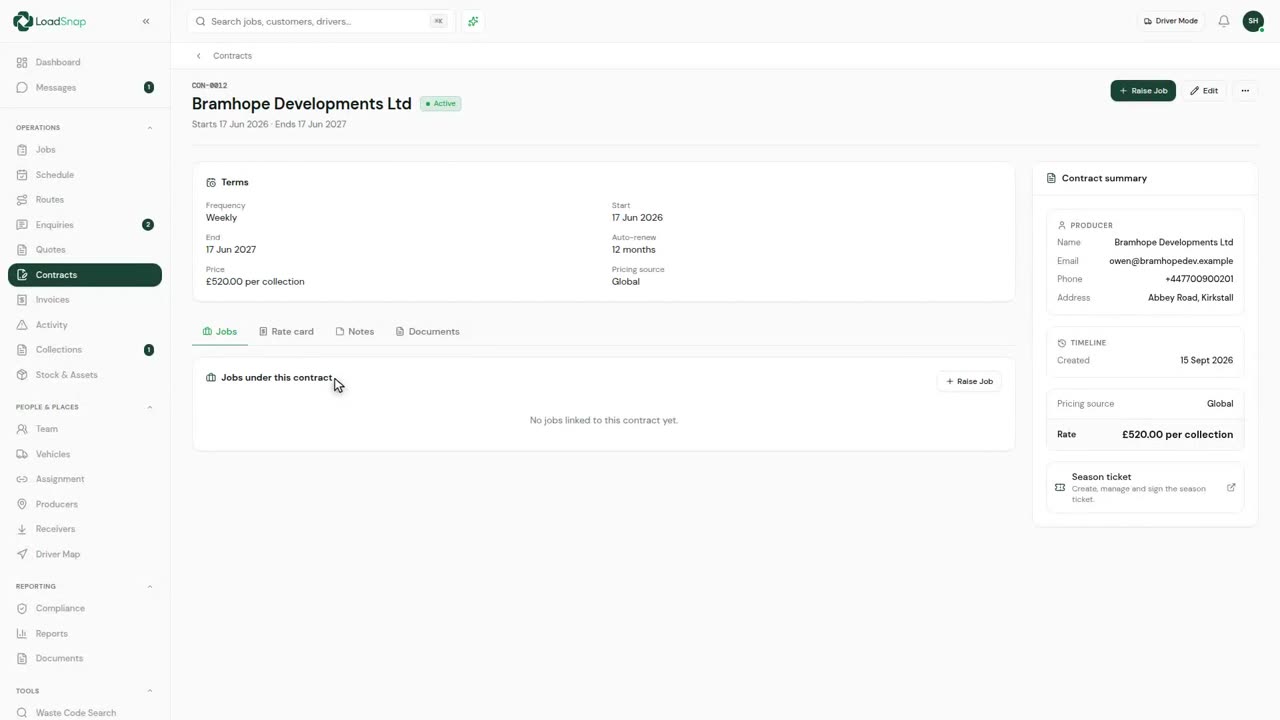This screenshot has height=720, width=1280.
Task: Open the SH user avatar menu
Action: [1253, 21]
